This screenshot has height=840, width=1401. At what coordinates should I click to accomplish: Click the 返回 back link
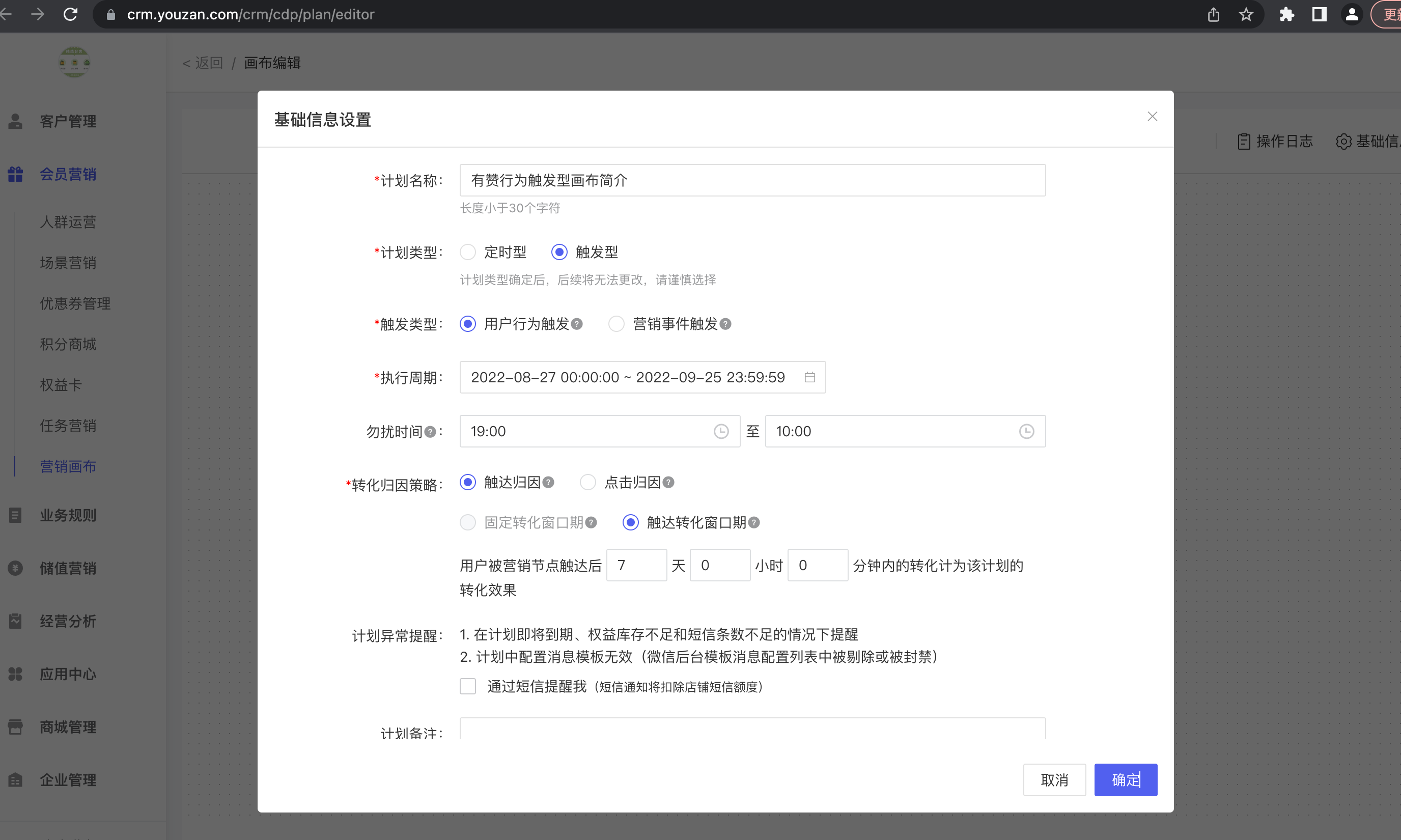[x=203, y=63]
